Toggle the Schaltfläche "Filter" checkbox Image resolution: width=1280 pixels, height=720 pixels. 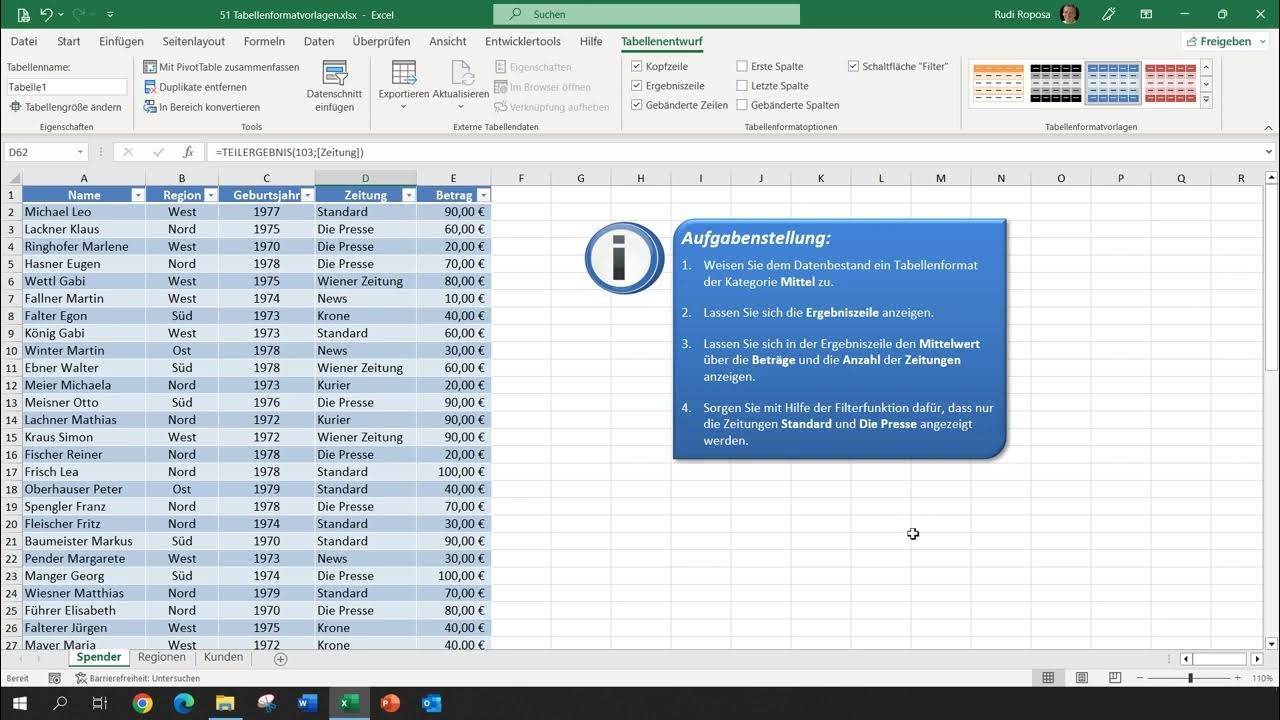[853, 67]
